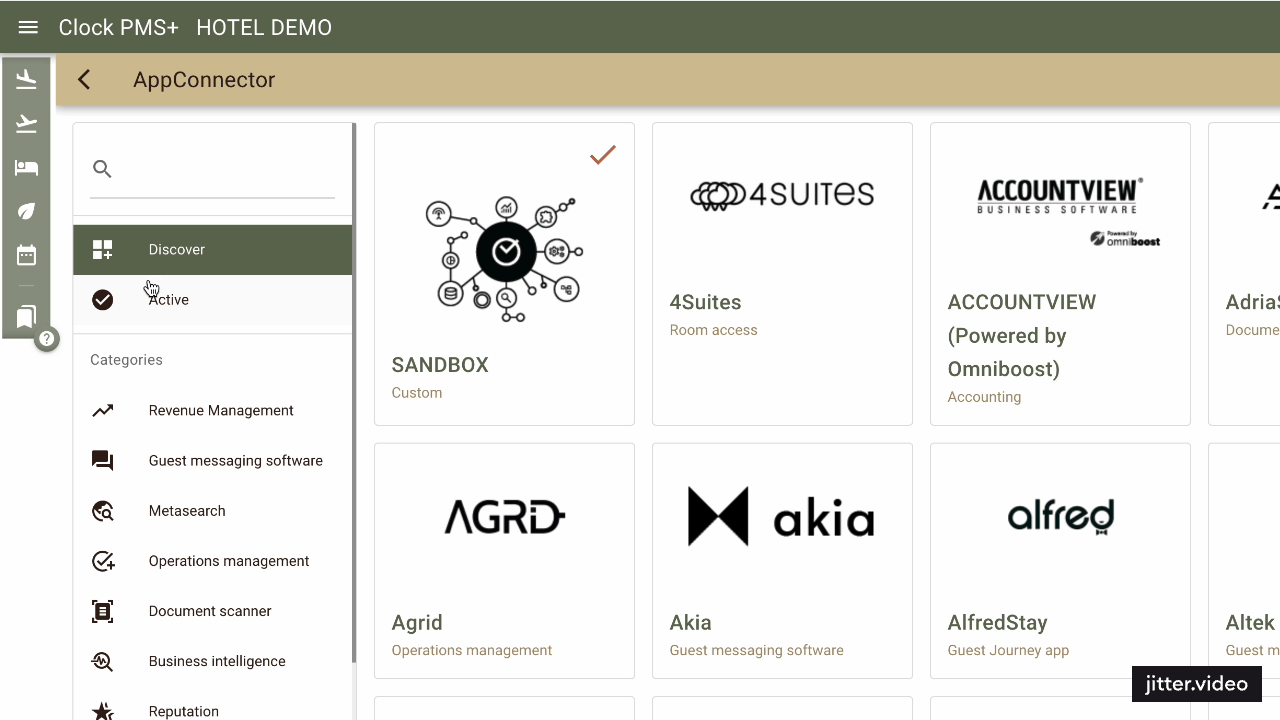Click the Akia card title
The image size is (1280, 720).
[690, 623]
